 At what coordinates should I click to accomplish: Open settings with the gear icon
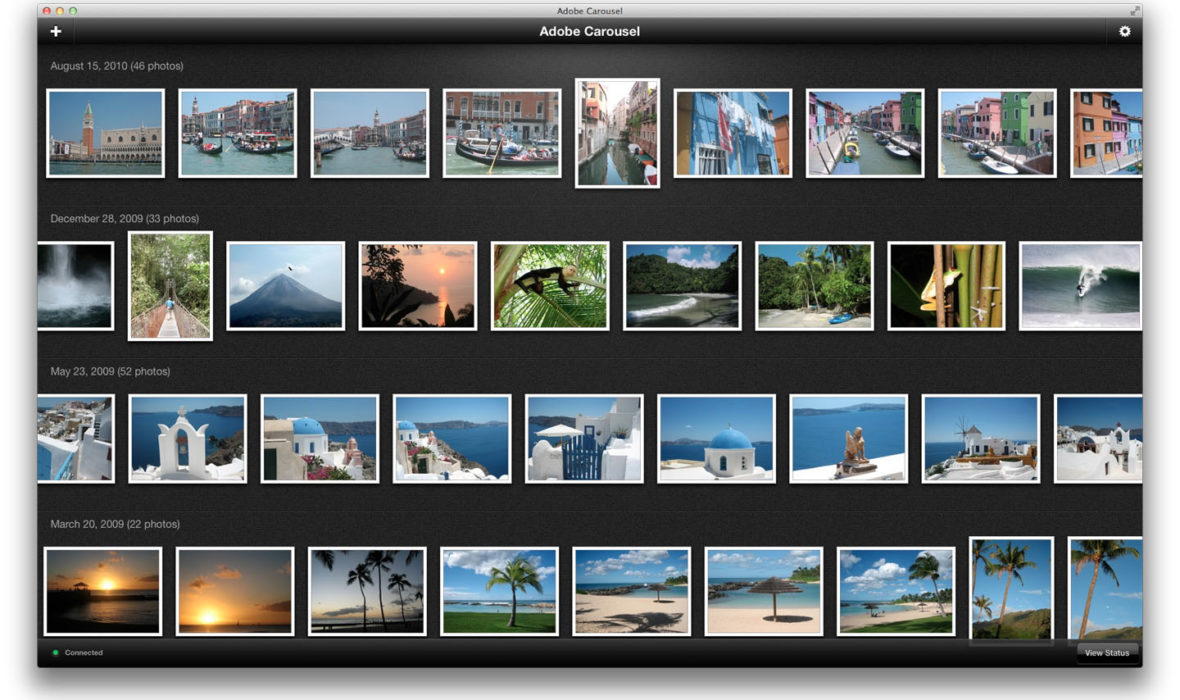pyautogui.click(x=1124, y=31)
